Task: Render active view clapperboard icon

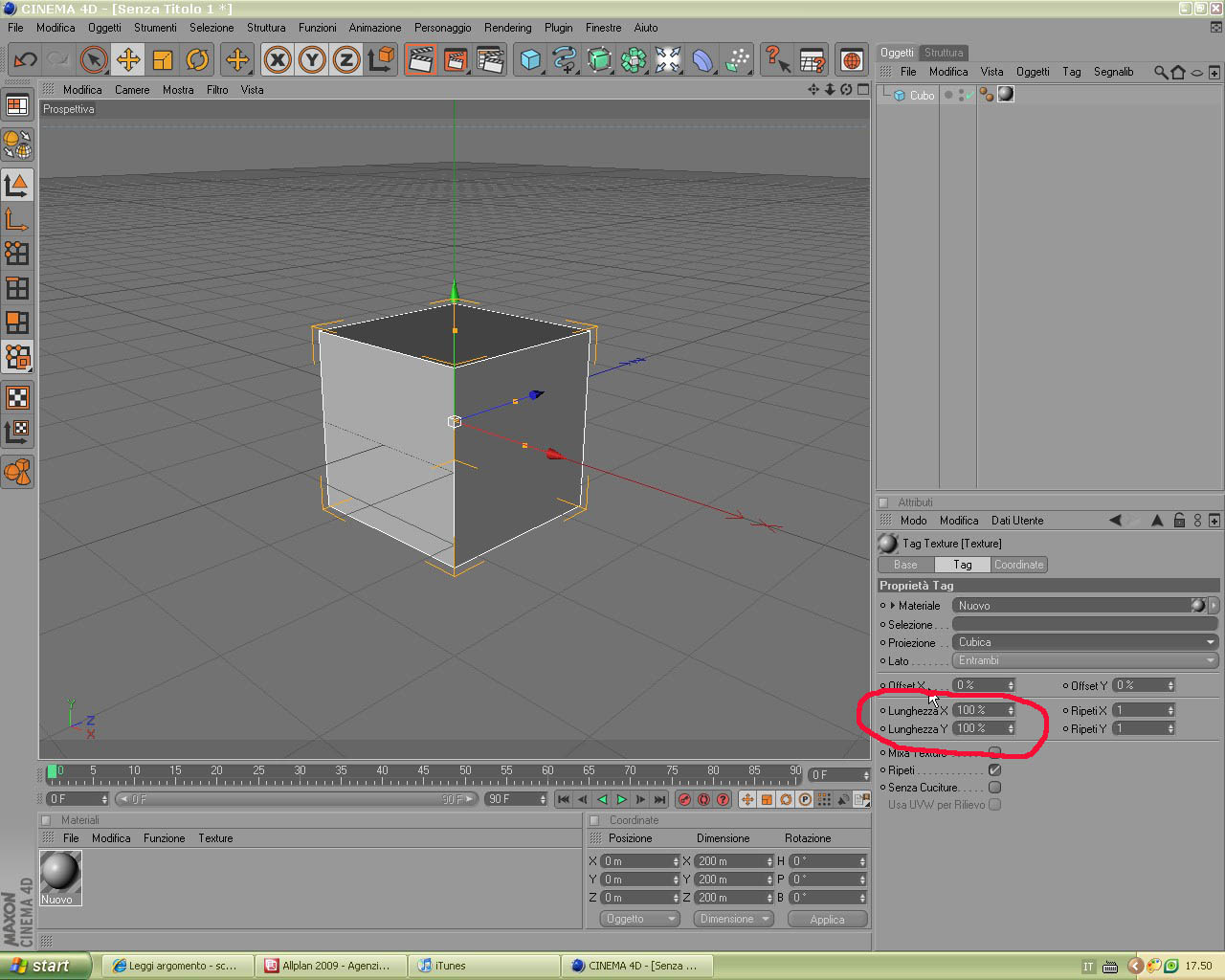Action: (x=420, y=60)
